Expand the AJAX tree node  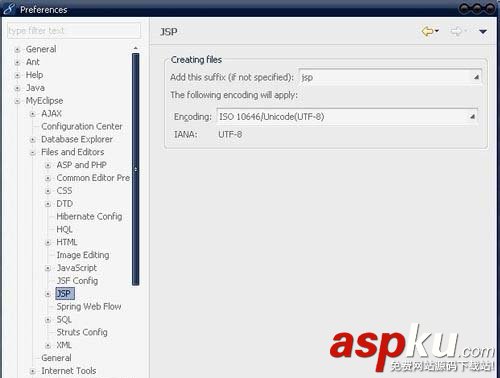click(x=33, y=114)
